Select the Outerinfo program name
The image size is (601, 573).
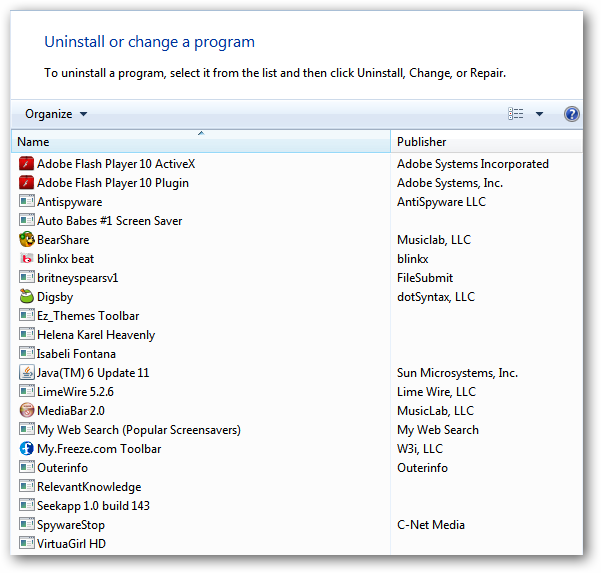(x=62, y=468)
